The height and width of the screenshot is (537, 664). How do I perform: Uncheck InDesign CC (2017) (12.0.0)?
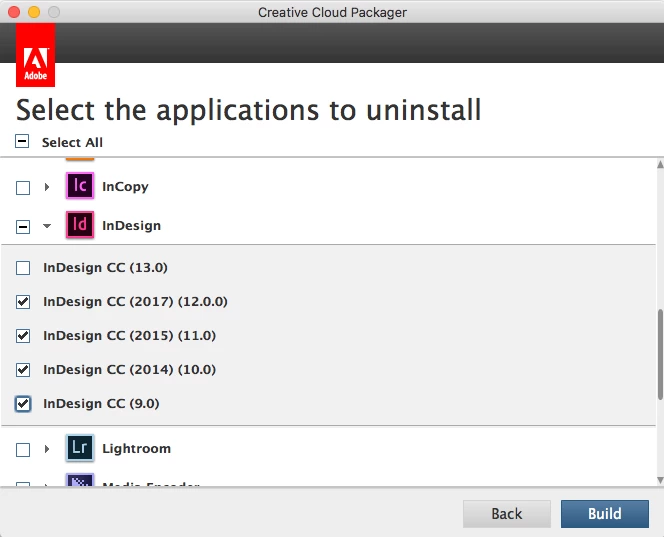pyautogui.click(x=23, y=302)
